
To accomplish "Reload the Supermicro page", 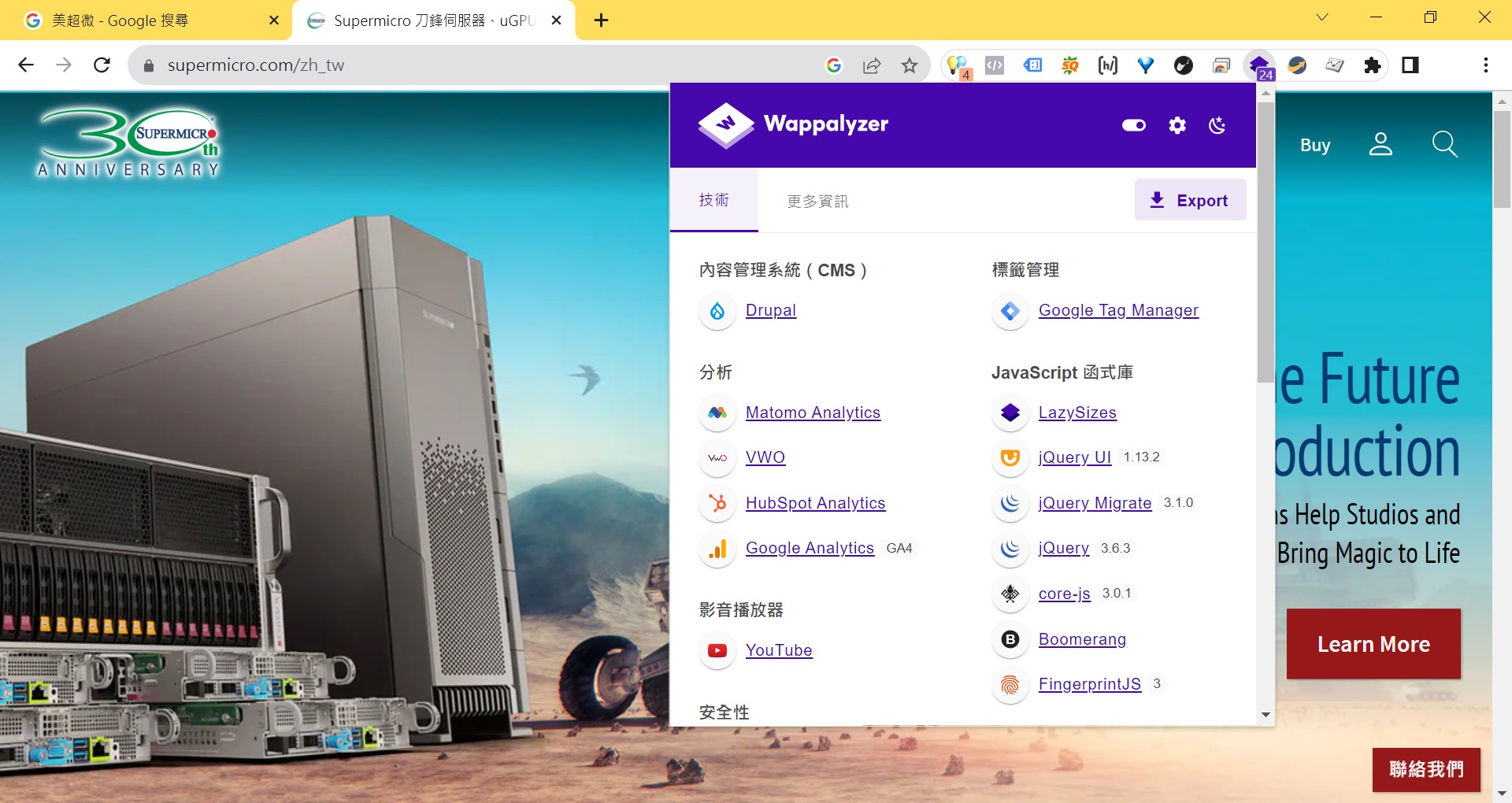I will pyautogui.click(x=102, y=65).
